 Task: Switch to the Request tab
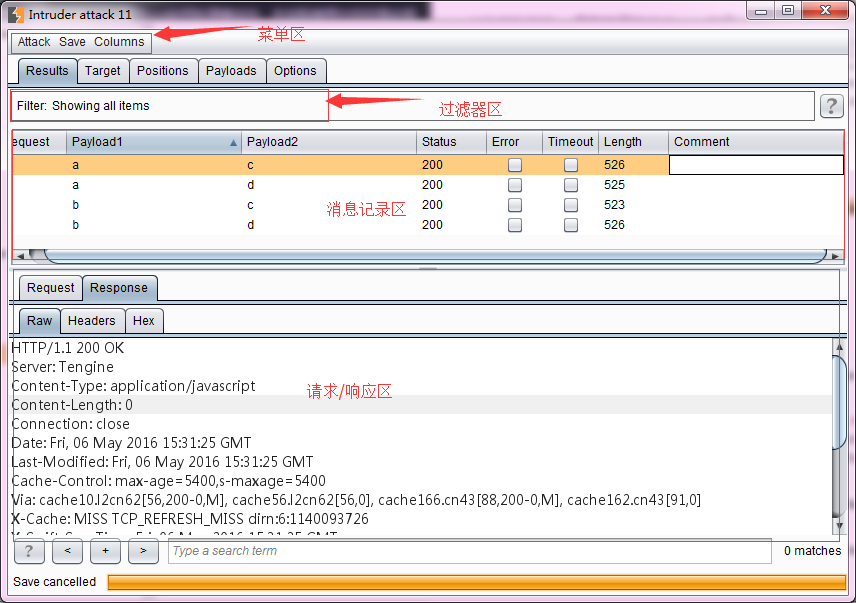51,288
